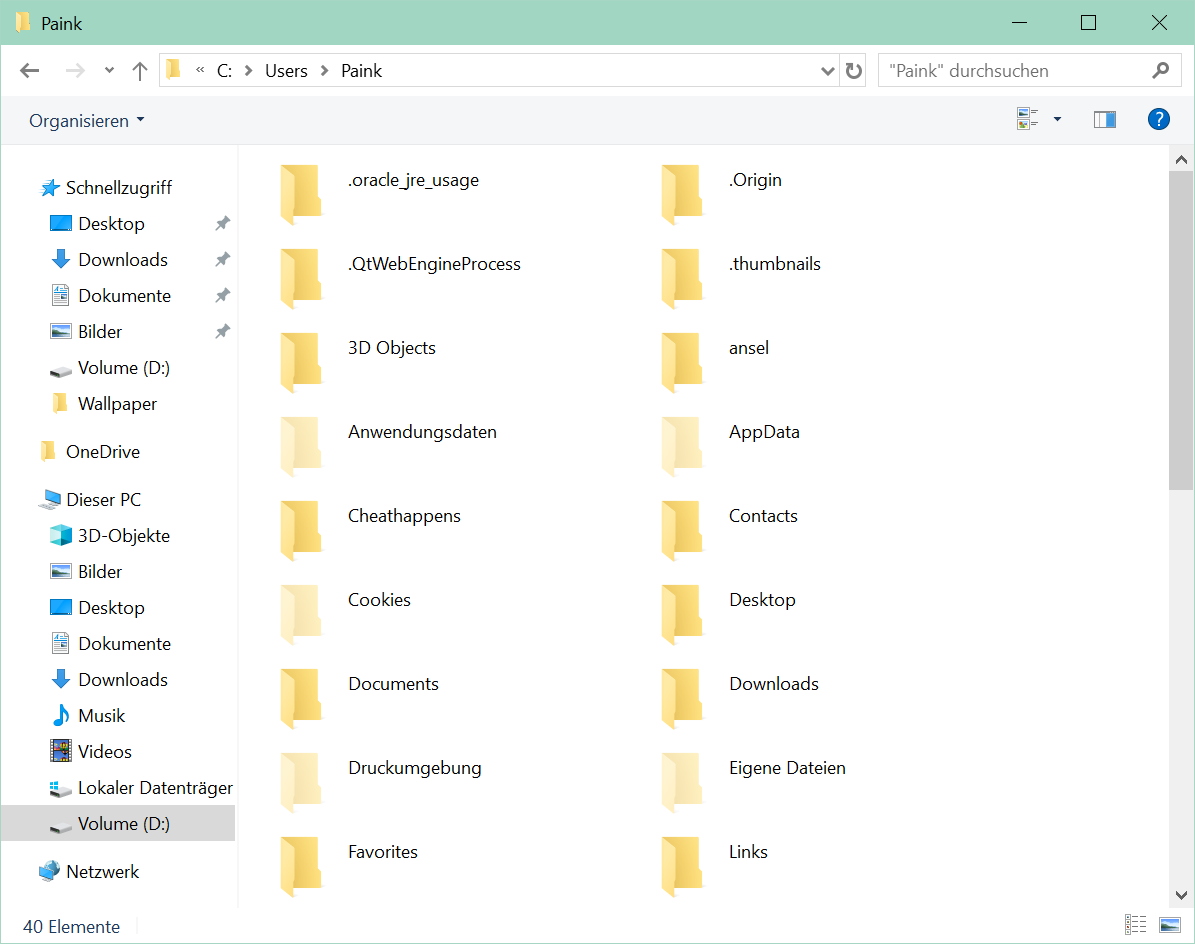Screen dimensions: 1195x944
Task: Select the .thumbnails folder icon
Action: click(682, 278)
